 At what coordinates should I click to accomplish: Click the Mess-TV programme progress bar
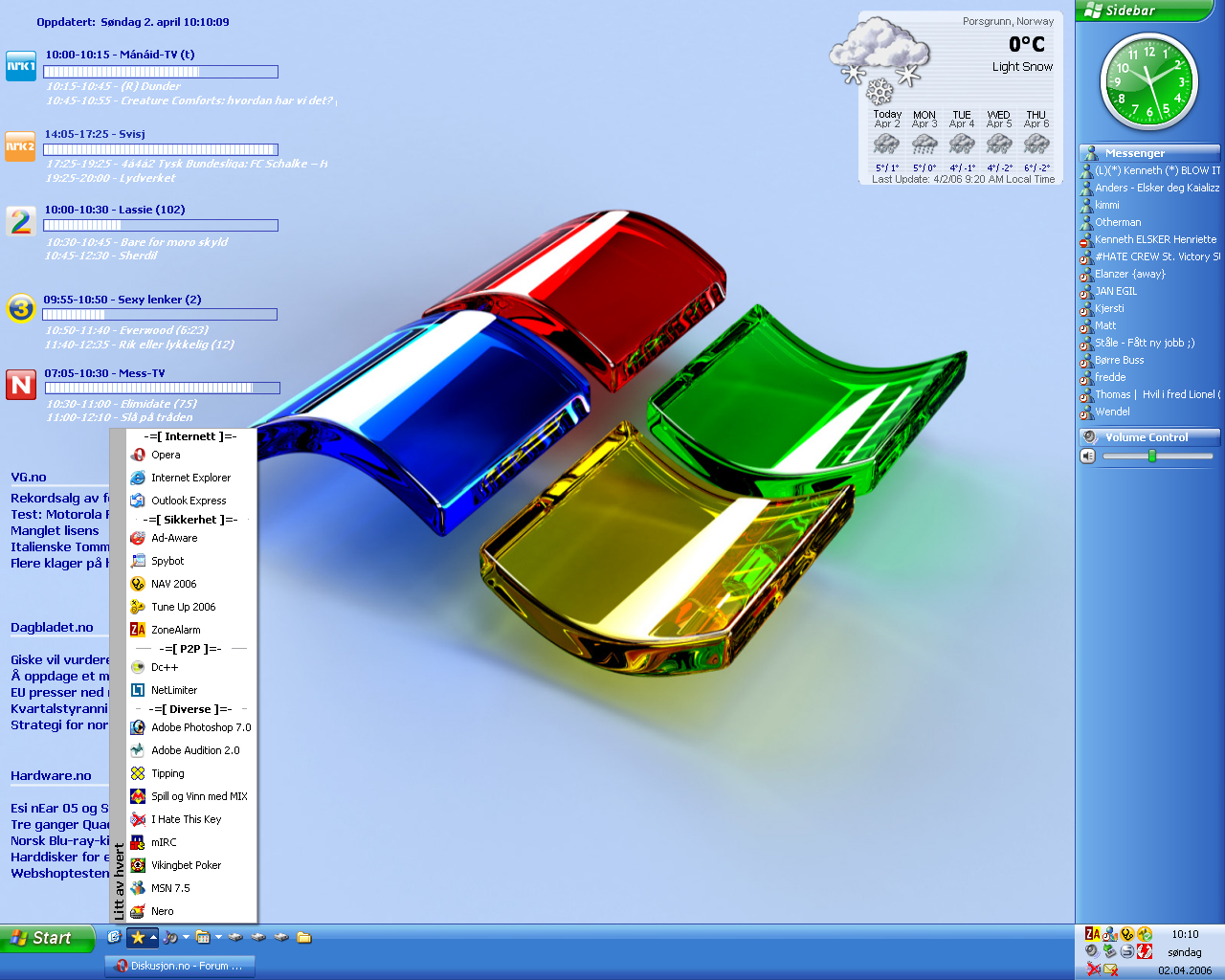coord(163,389)
